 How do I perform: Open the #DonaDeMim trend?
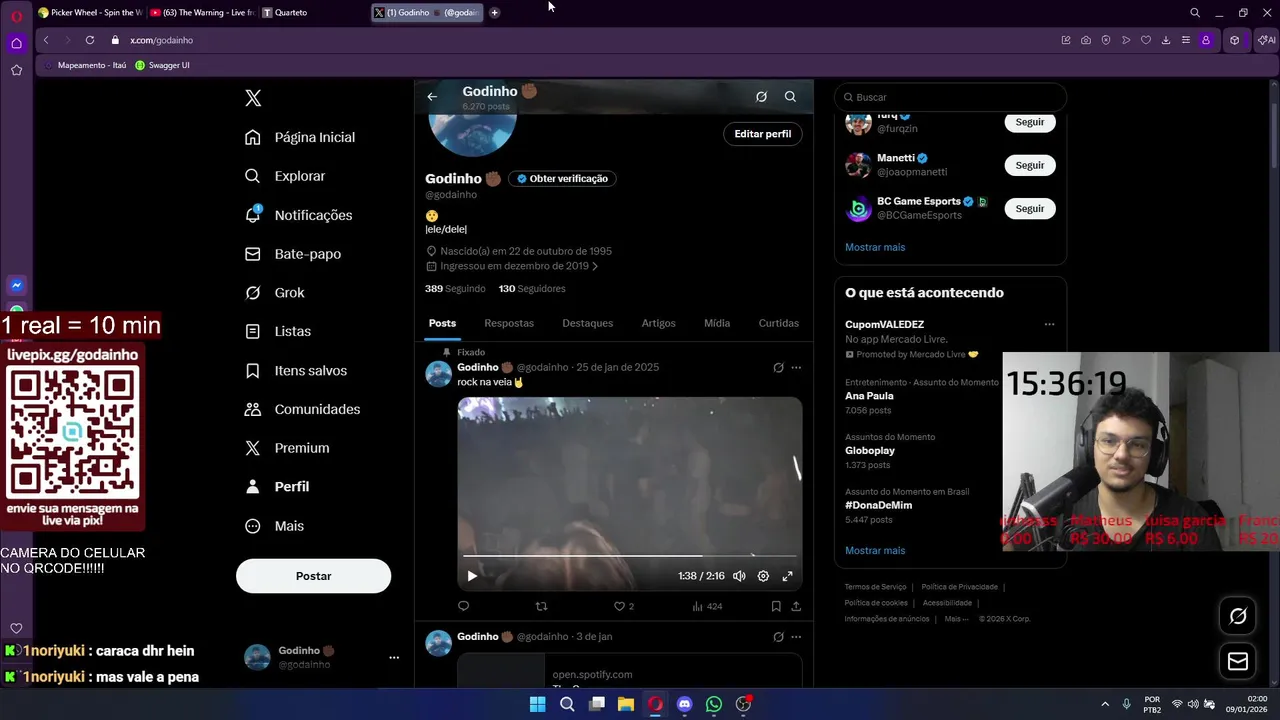click(x=878, y=506)
